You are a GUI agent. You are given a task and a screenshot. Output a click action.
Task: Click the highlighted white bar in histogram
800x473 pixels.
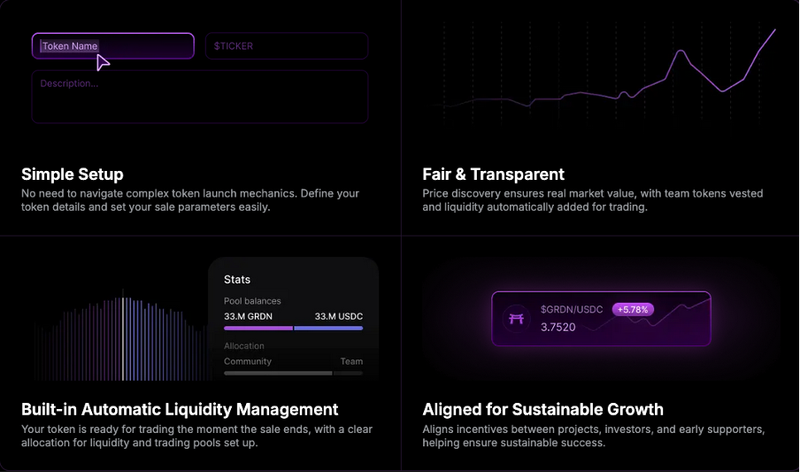click(x=123, y=340)
